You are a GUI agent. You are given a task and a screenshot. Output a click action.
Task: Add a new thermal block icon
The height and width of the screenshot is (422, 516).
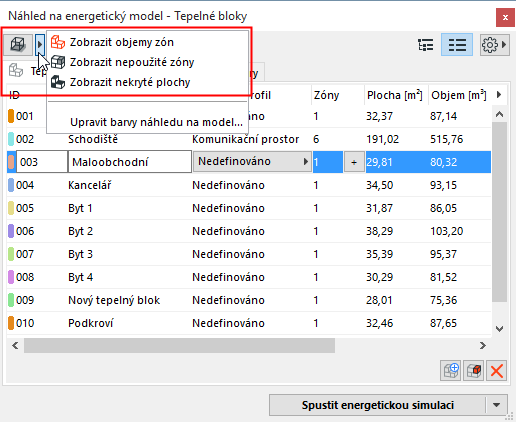click(x=450, y=370)
